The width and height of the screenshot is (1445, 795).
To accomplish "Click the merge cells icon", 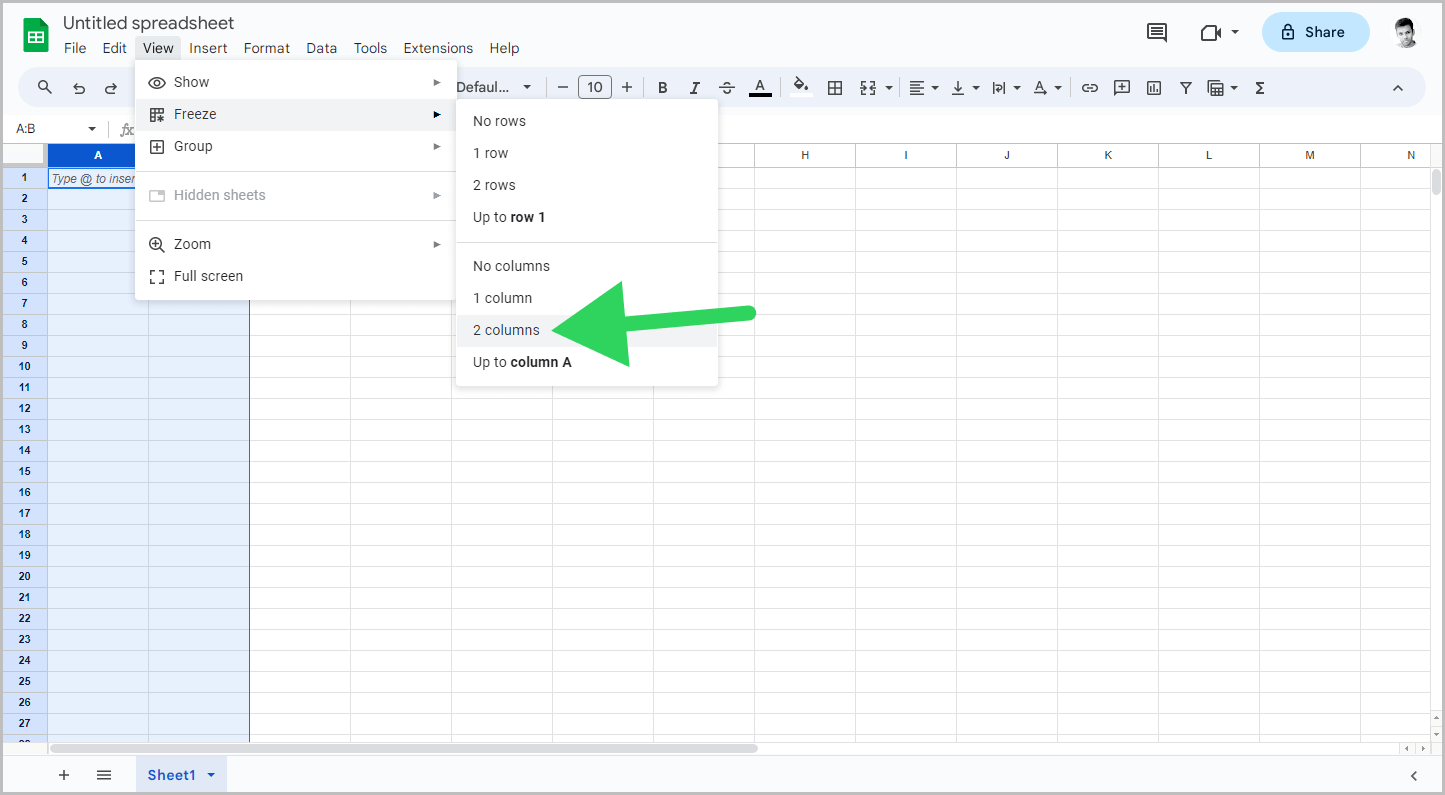I will click(867, 88).
